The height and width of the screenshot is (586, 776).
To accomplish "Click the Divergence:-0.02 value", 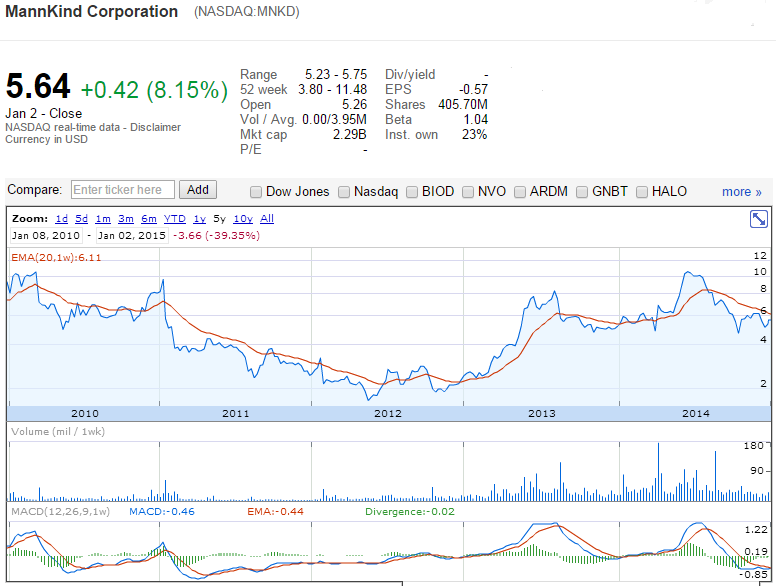I will pyautogui.click(x=410, y=512).
